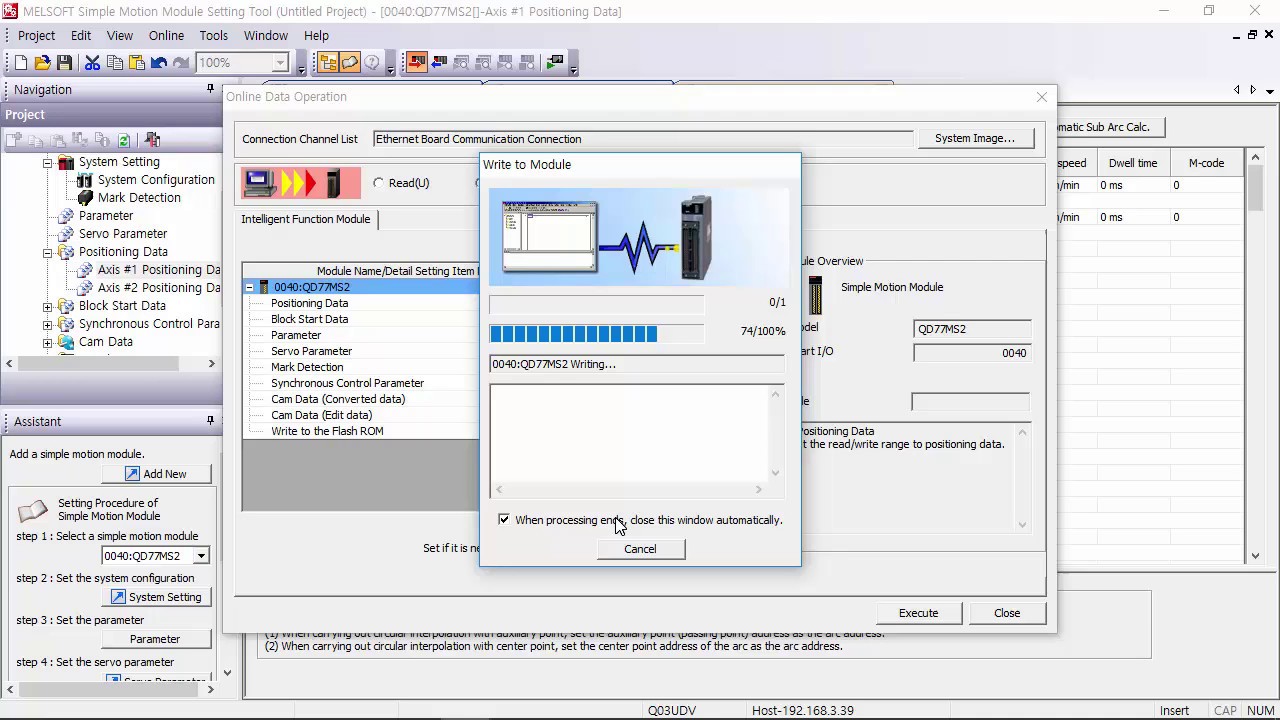Screen dimensions: 1280x720
Task: Select the Read(U) radio button
Action: [379, 183]
